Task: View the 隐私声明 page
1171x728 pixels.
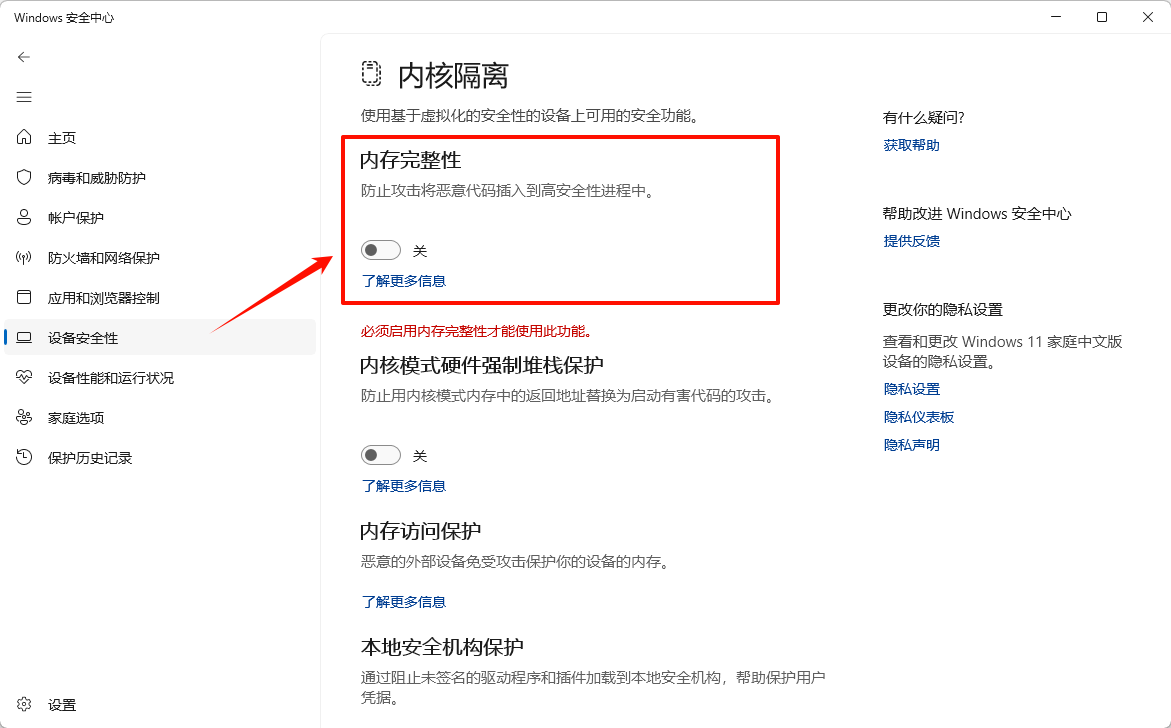Action: pos(912,444)
